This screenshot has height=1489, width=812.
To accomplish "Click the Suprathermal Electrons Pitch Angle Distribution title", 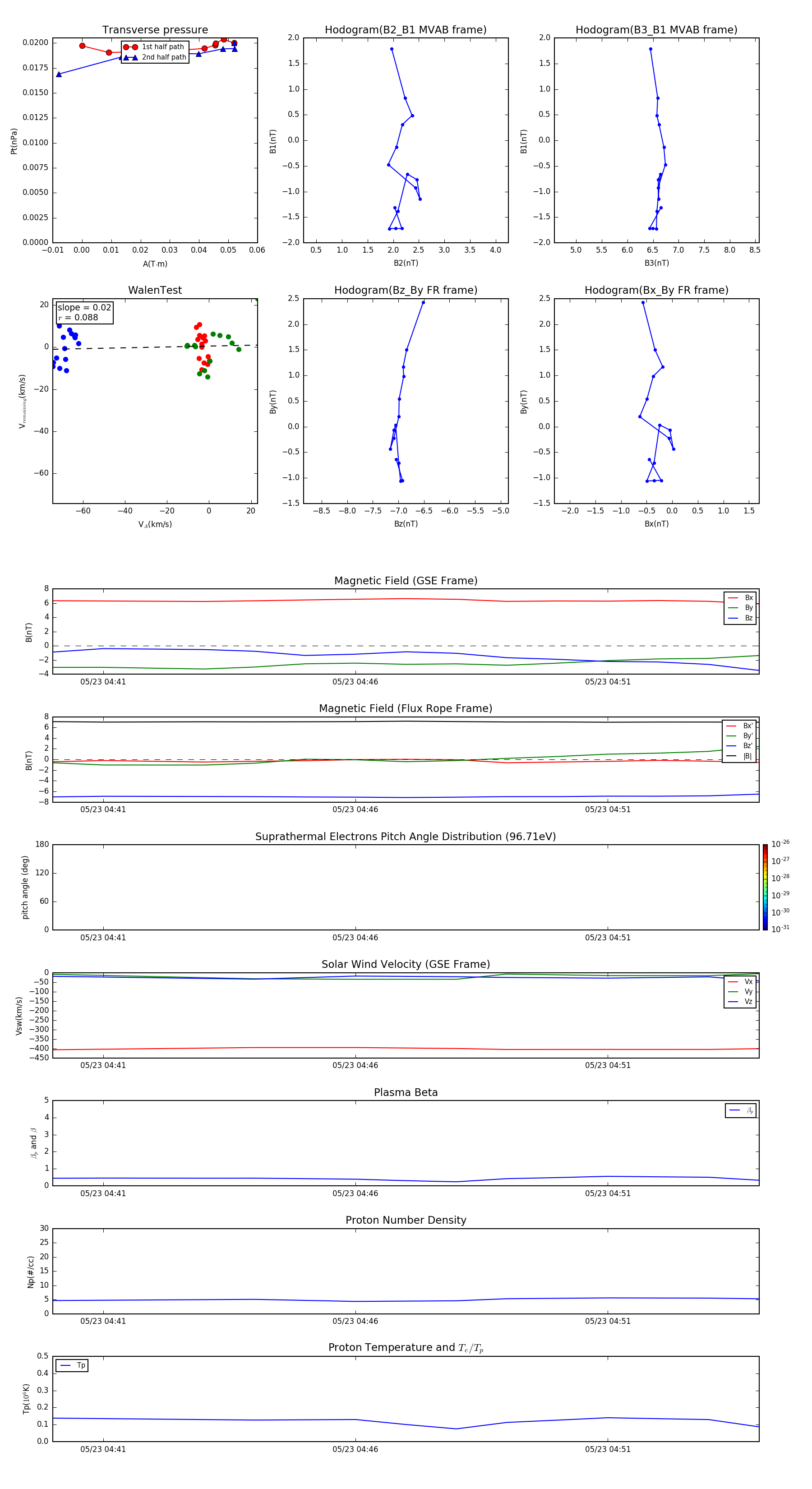I will tap(406, 837).
